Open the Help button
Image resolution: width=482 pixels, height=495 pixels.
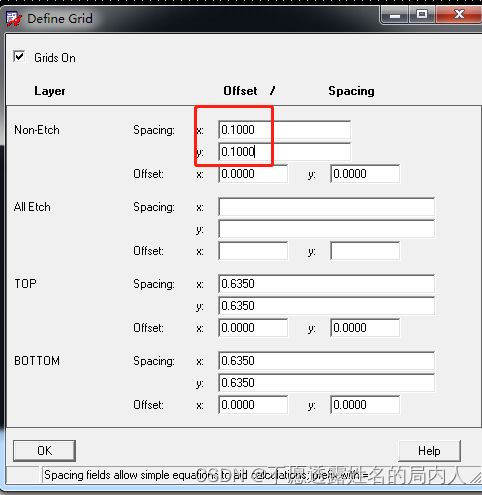[429, 451]
